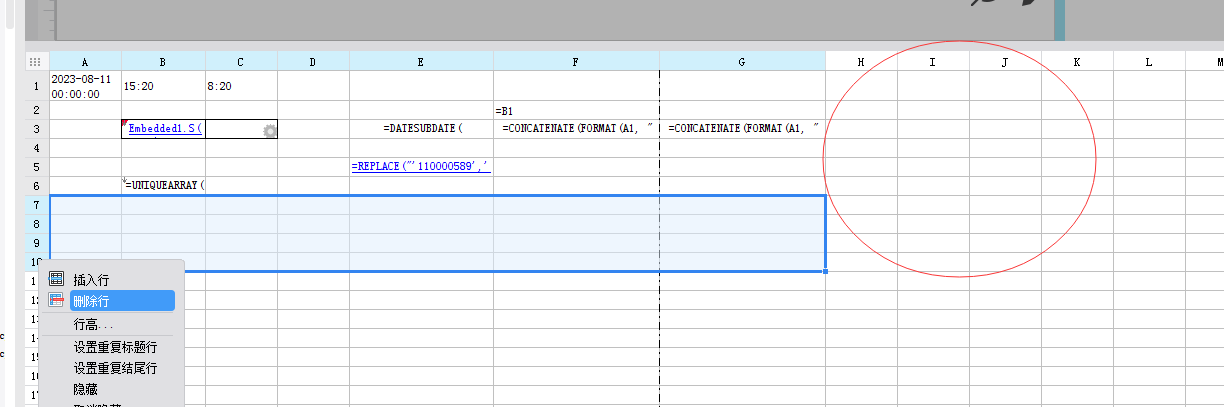Select column L header
This screenshot has width=1224, height=407.
[x=1149, y=62]
